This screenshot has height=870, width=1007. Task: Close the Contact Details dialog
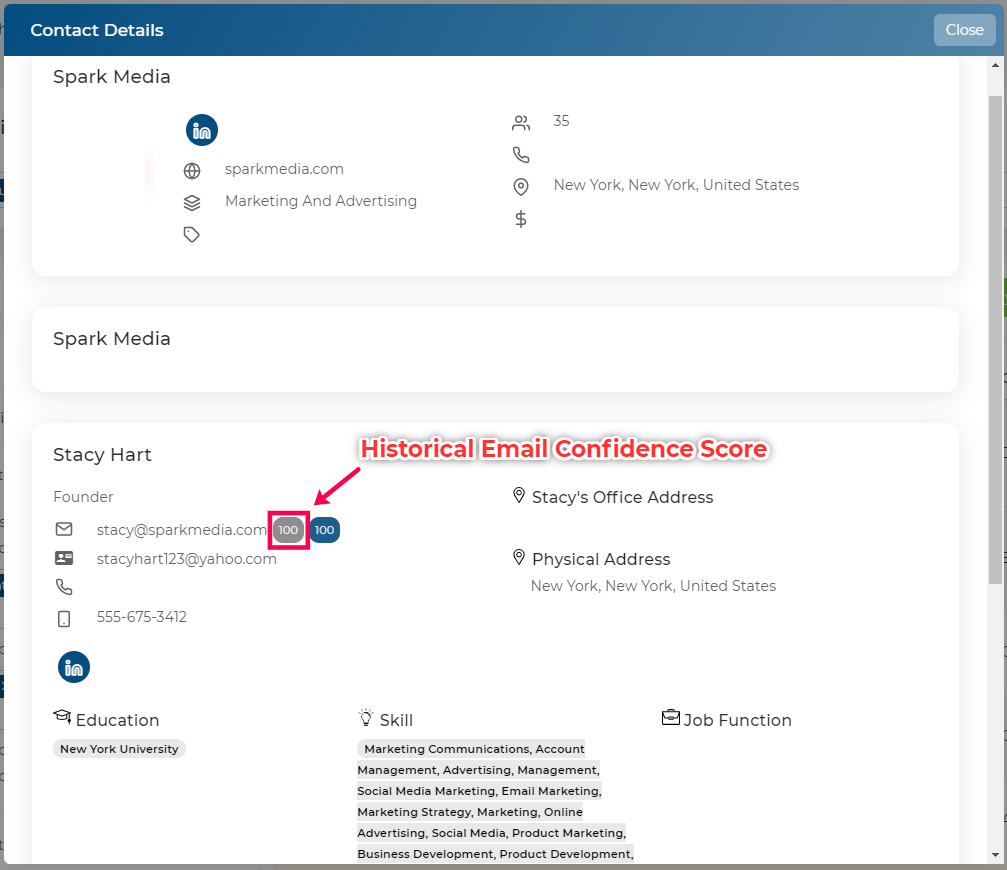(x=964, y=30)
